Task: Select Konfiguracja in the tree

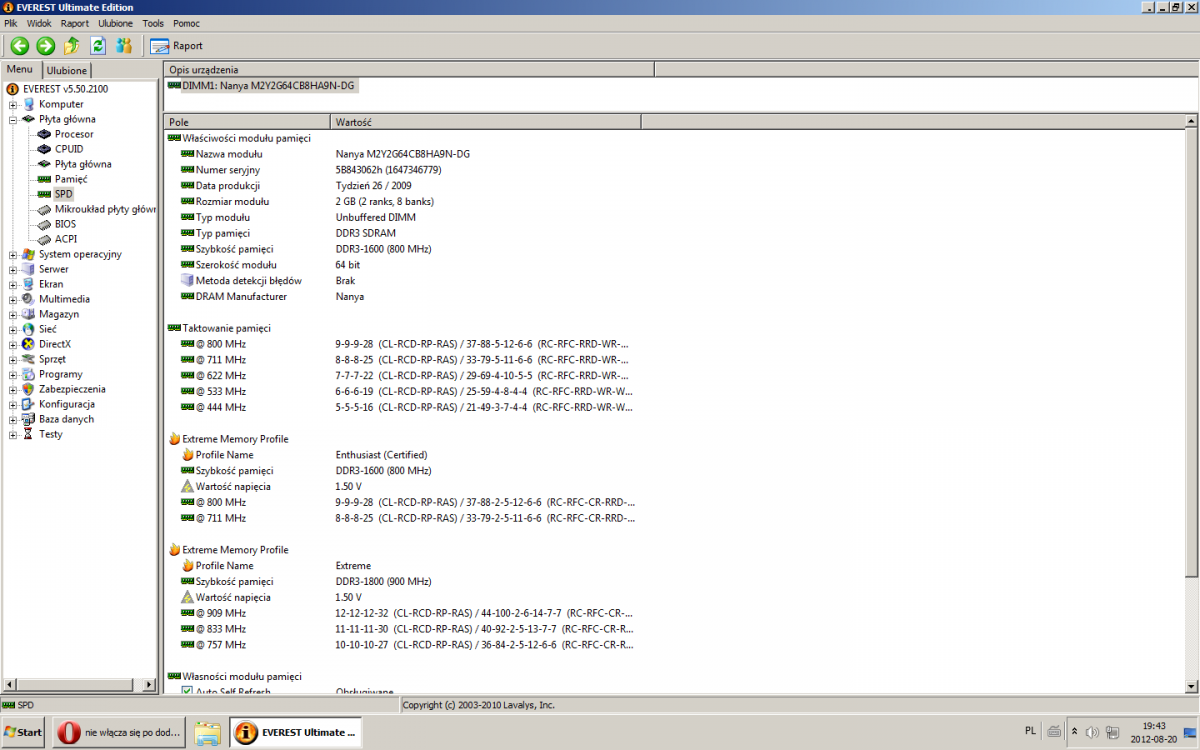Action: (67, 404)
